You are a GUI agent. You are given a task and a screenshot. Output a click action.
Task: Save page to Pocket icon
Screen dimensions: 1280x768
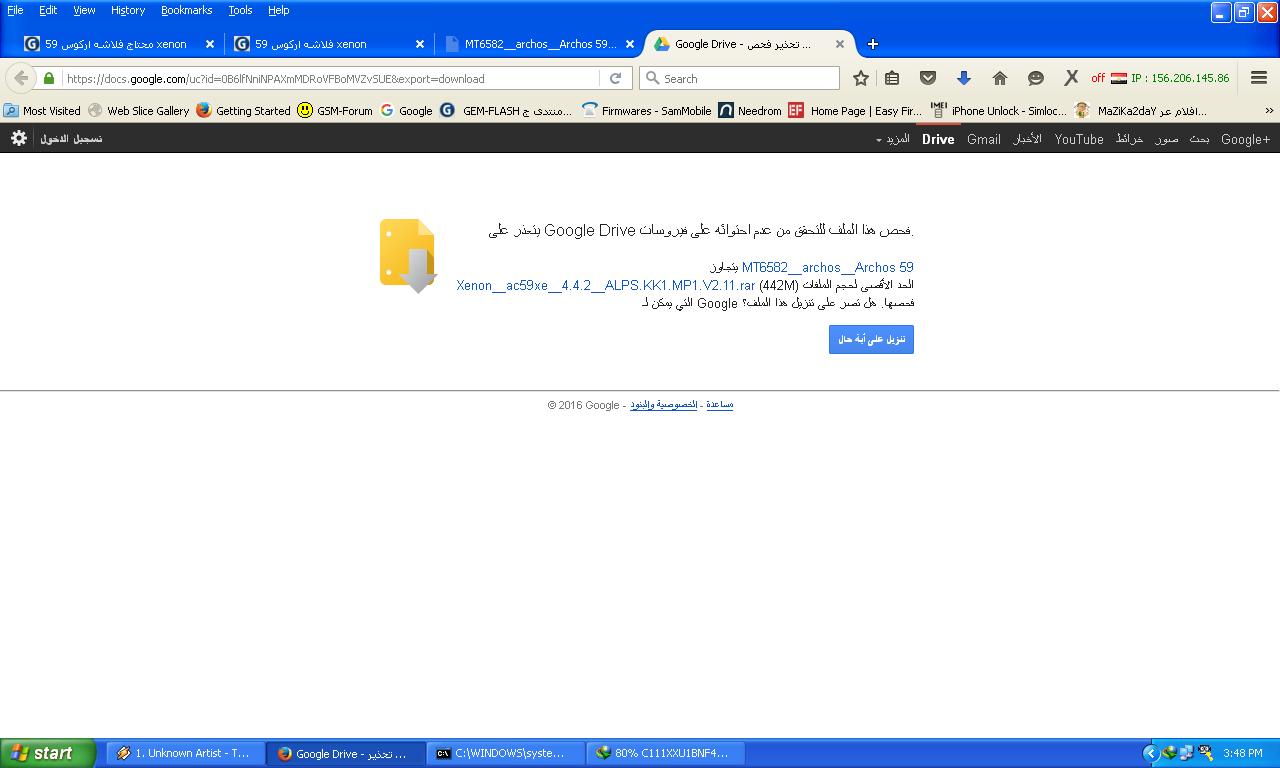pos(928,78)
